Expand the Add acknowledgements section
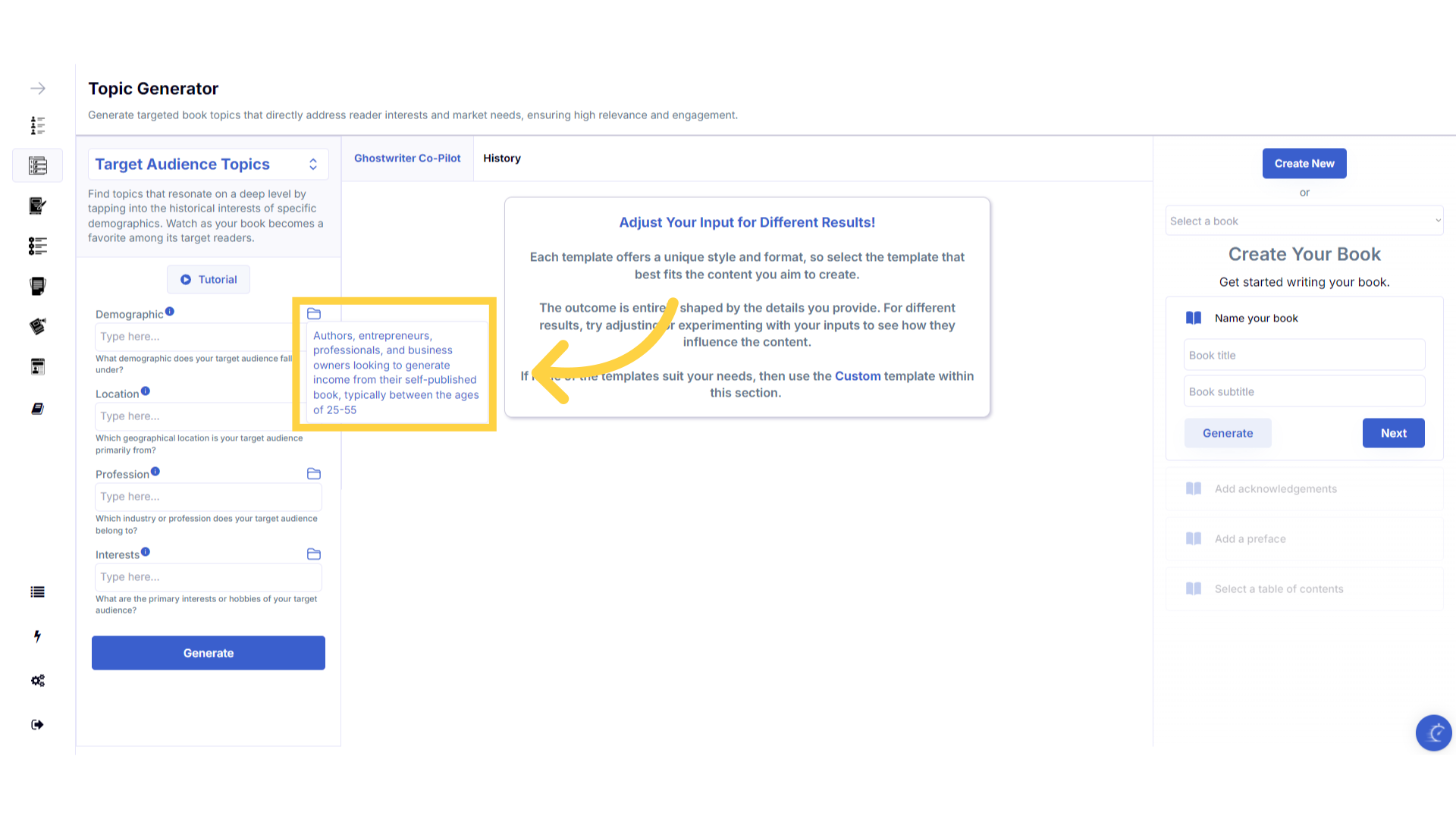Image resolution: width=1456 pixels, height=819 pixels. point(1304,489)
